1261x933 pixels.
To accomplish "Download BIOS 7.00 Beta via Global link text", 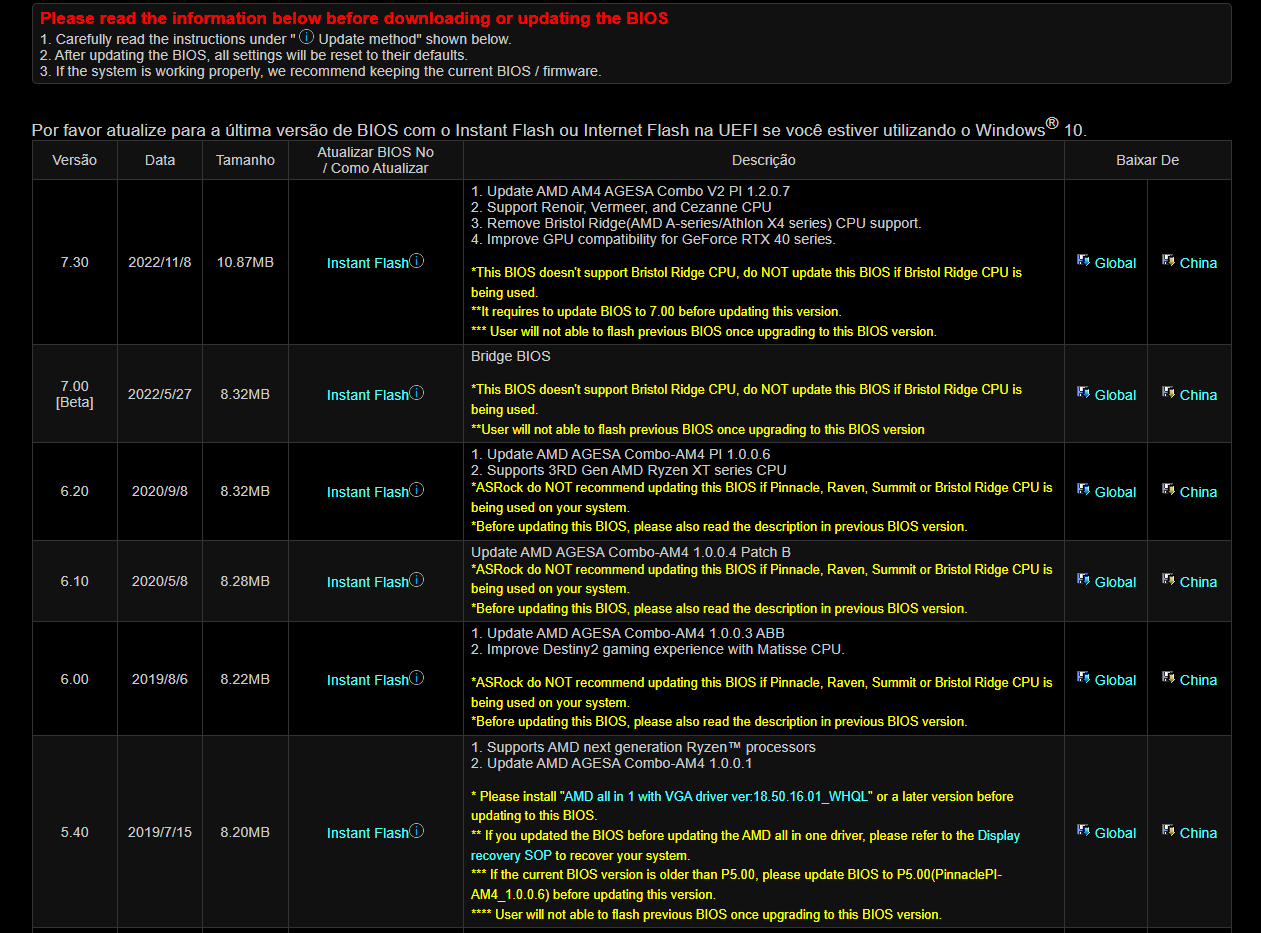I will pos(1115,395).
